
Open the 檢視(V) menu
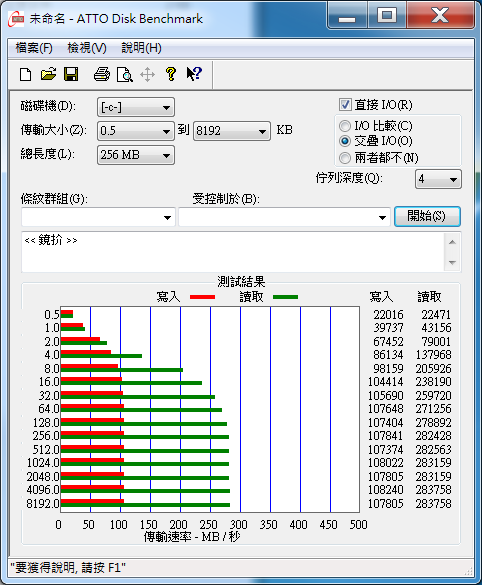[x=87, y=48]
